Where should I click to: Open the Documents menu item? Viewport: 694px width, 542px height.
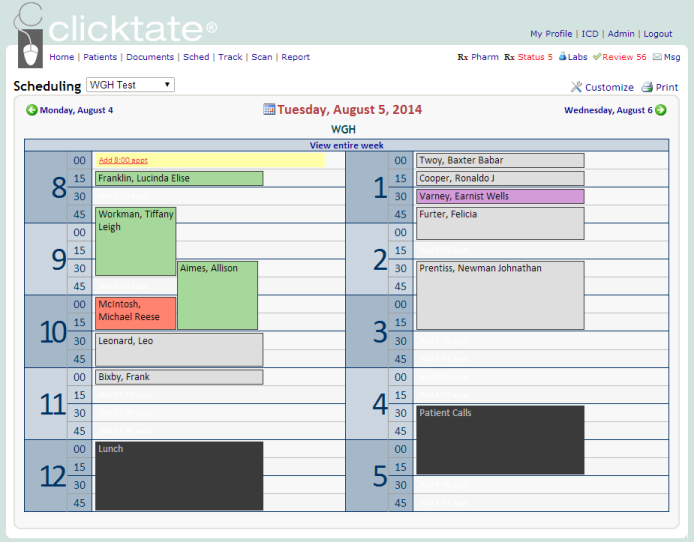pos(150,57)
